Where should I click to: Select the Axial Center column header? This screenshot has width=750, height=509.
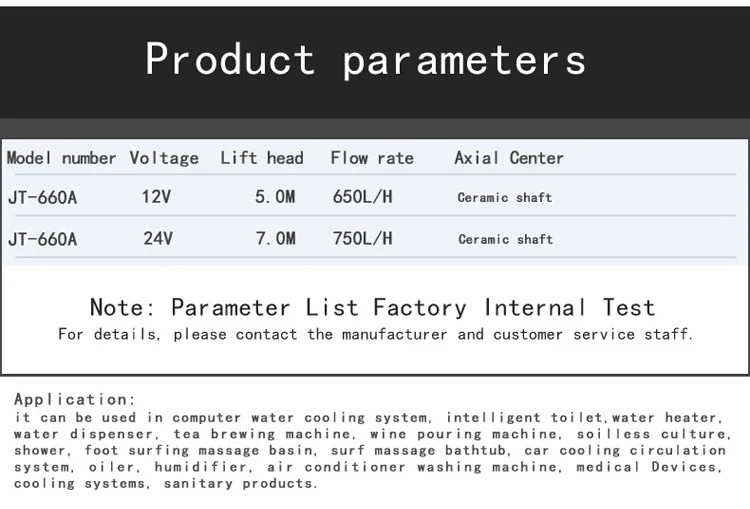[509, 158]
